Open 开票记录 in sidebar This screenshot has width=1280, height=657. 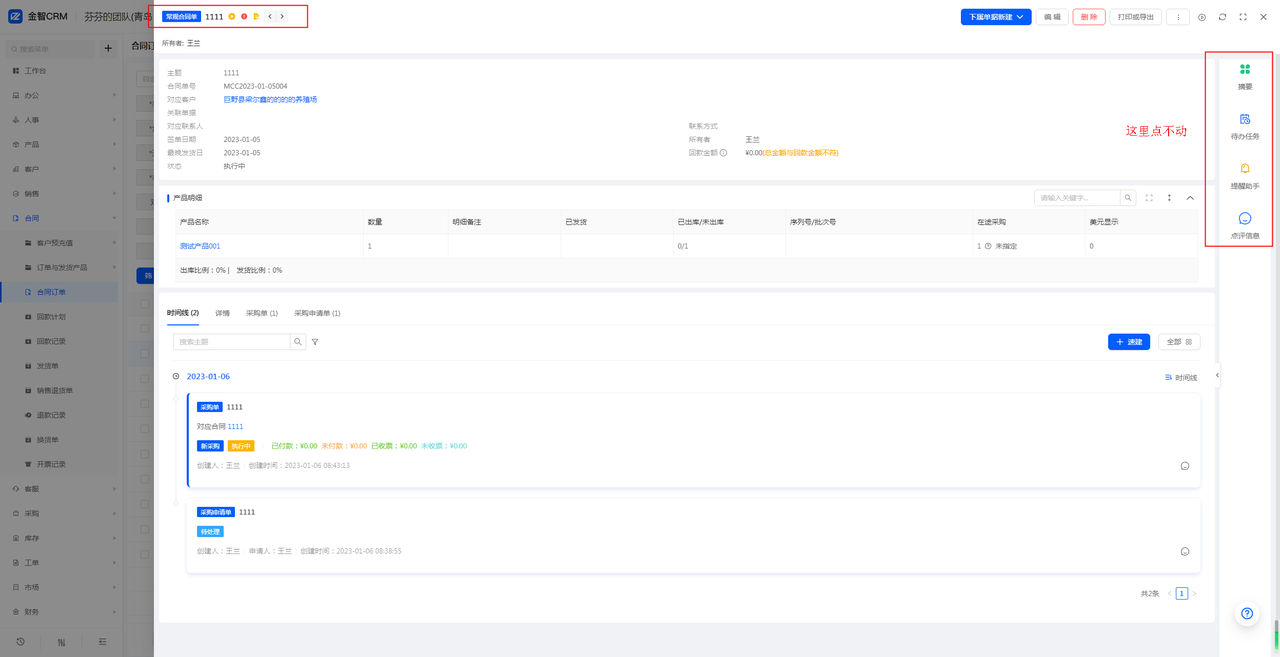pyautogui.click(x=51, y=464)
